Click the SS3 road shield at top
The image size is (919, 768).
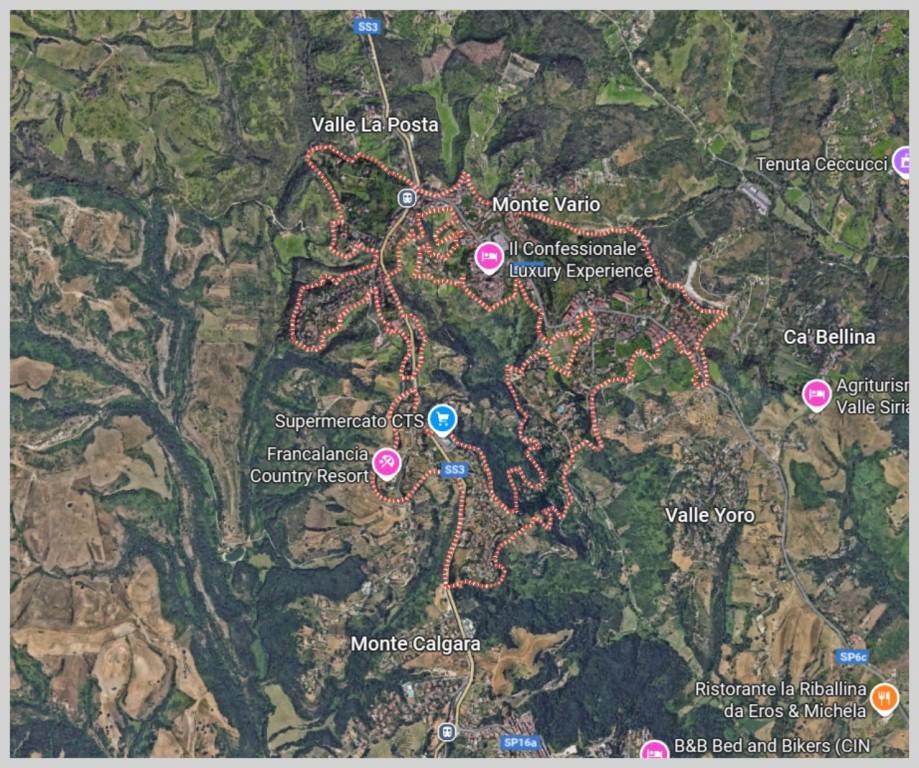point(368,26)
